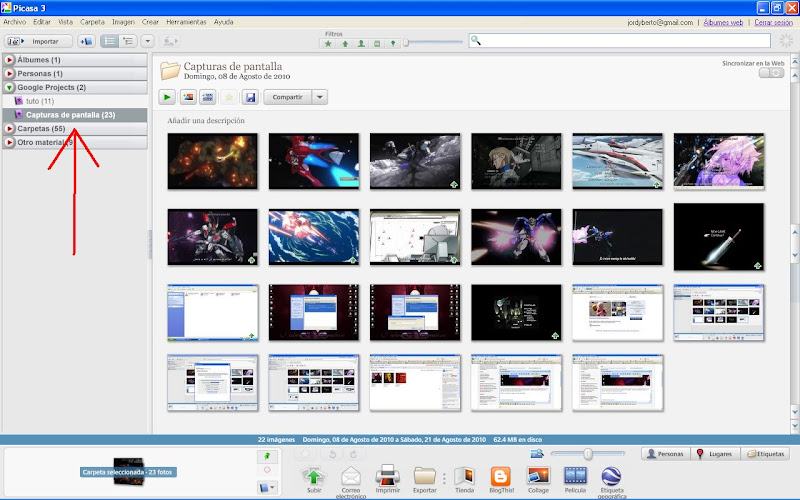The height and width of the screenshot is (500, 800).
Task: Toggle Sincronizar en la Web switch
Action: (771, 73)
